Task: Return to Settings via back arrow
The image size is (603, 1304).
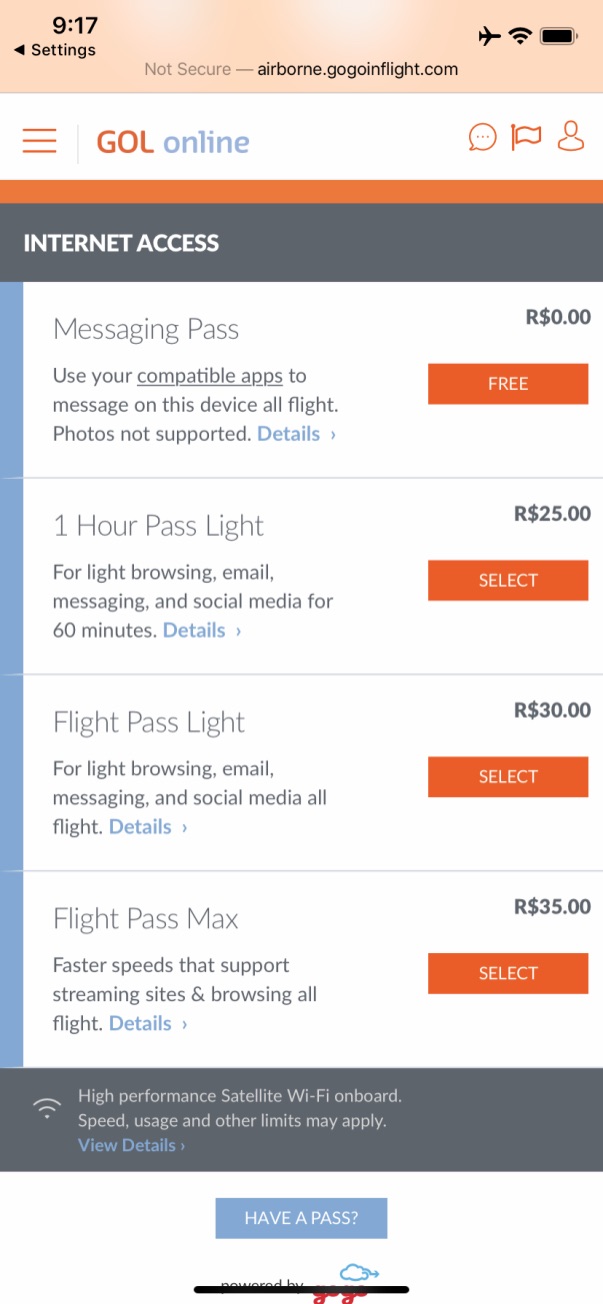Action: (54, 50)
